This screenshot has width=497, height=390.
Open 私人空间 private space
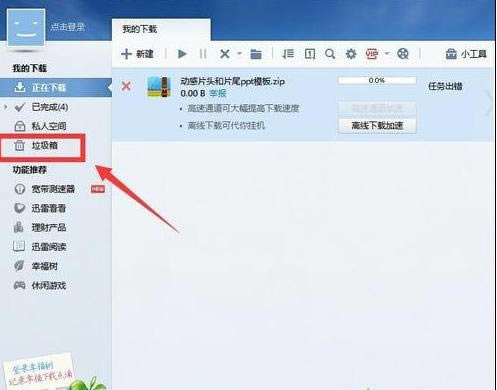pyautogui.click(x=49, y=126)
